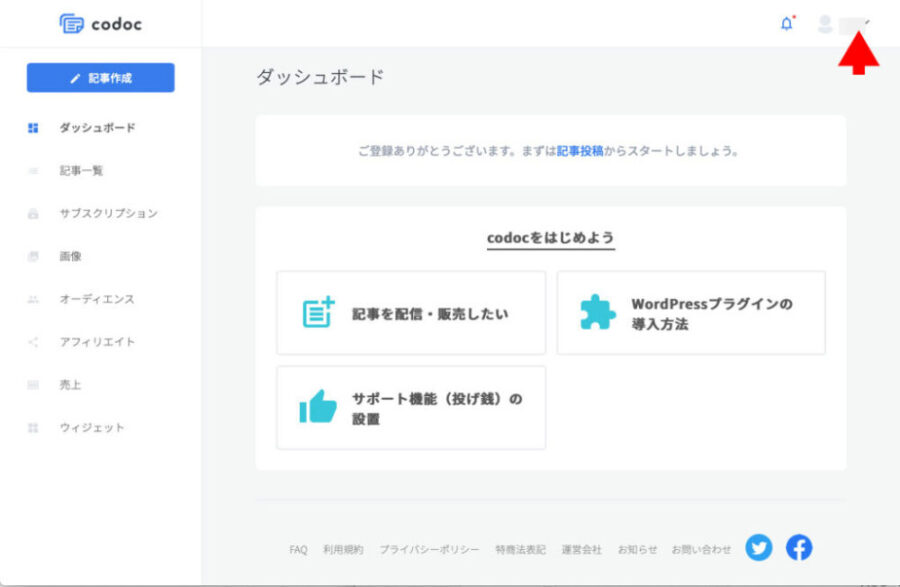
Task: Click the thumbs-up icon for サポート機能
Action: [x=318, y=407]
